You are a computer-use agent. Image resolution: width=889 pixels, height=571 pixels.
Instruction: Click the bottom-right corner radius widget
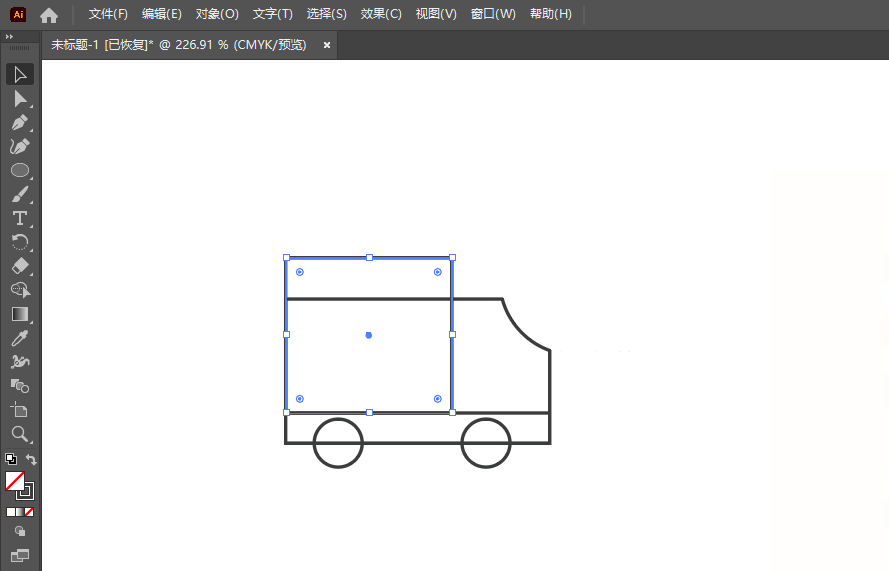tap(438, 399)
